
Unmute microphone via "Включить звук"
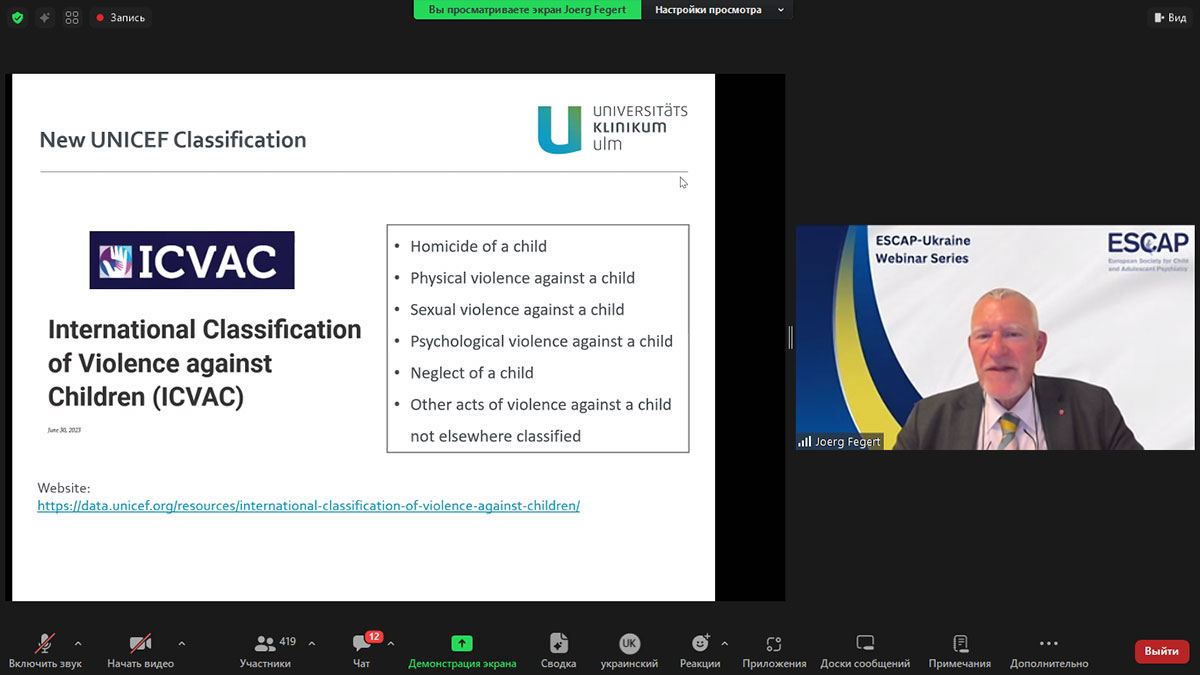pos(45,651)
